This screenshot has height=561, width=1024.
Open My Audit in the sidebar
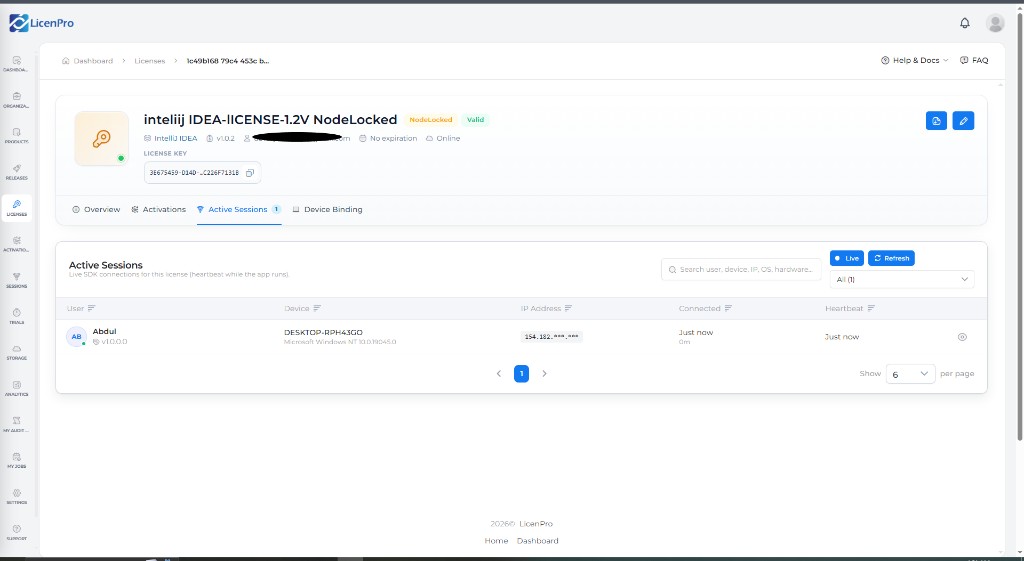[16, 425]
